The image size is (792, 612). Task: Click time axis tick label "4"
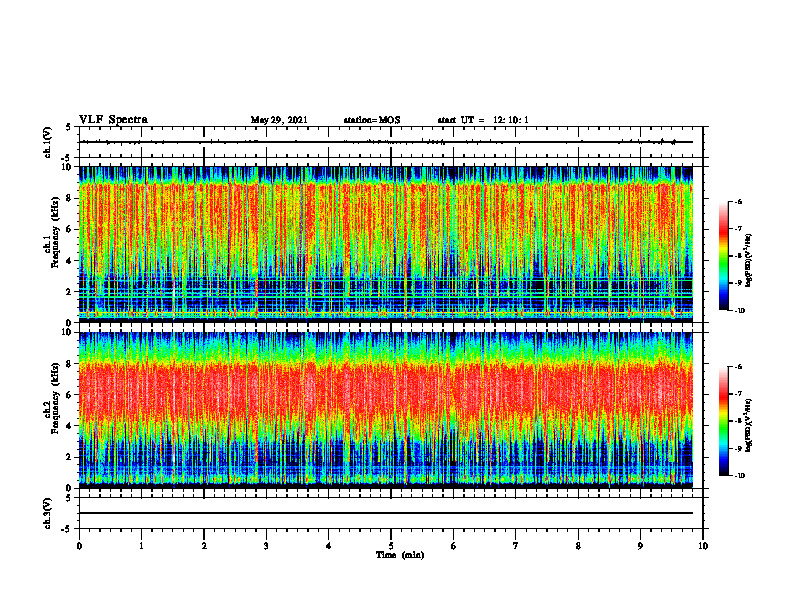(x=329, y=546)
